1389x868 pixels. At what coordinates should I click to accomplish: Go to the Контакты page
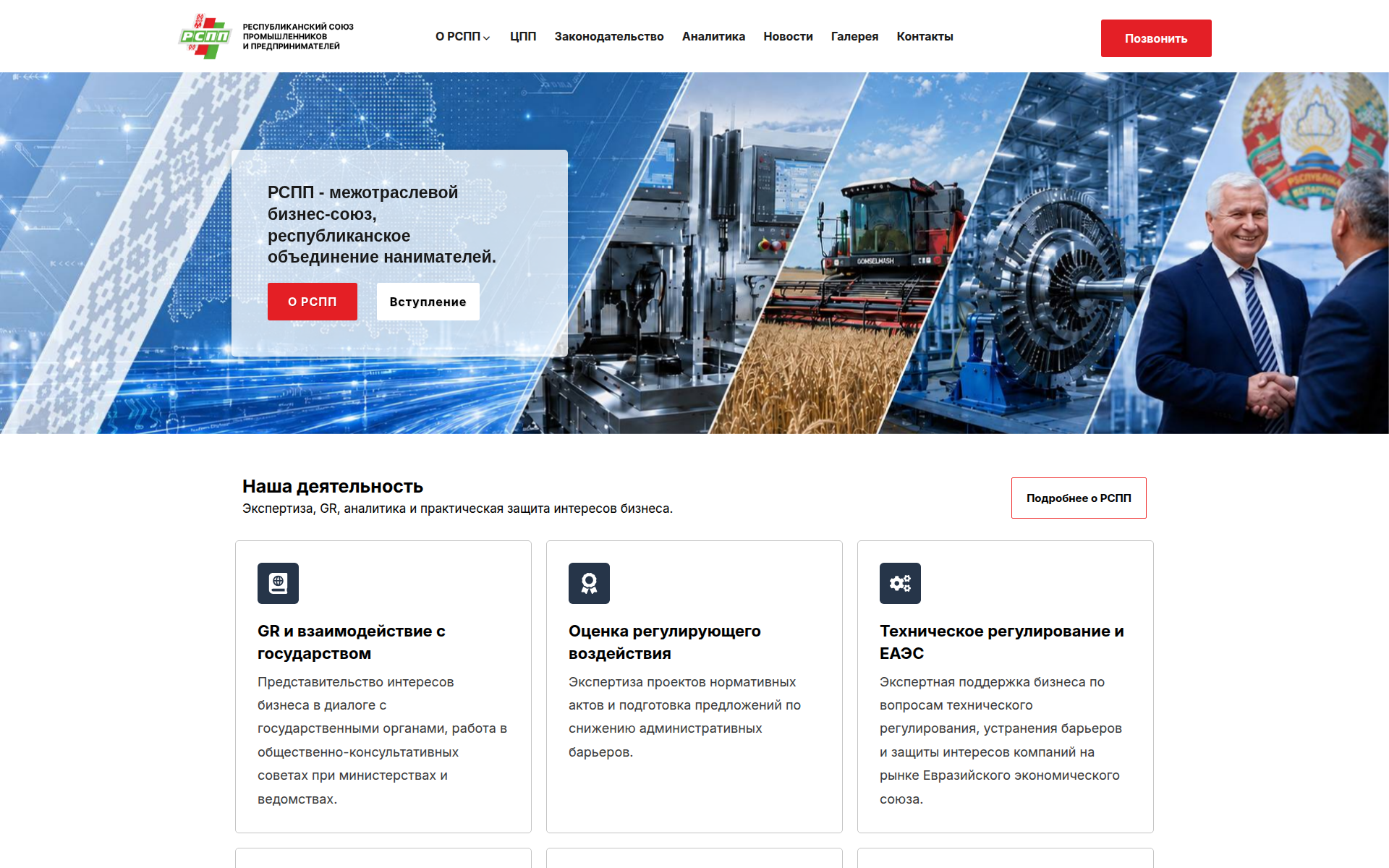tap(925, 36)
